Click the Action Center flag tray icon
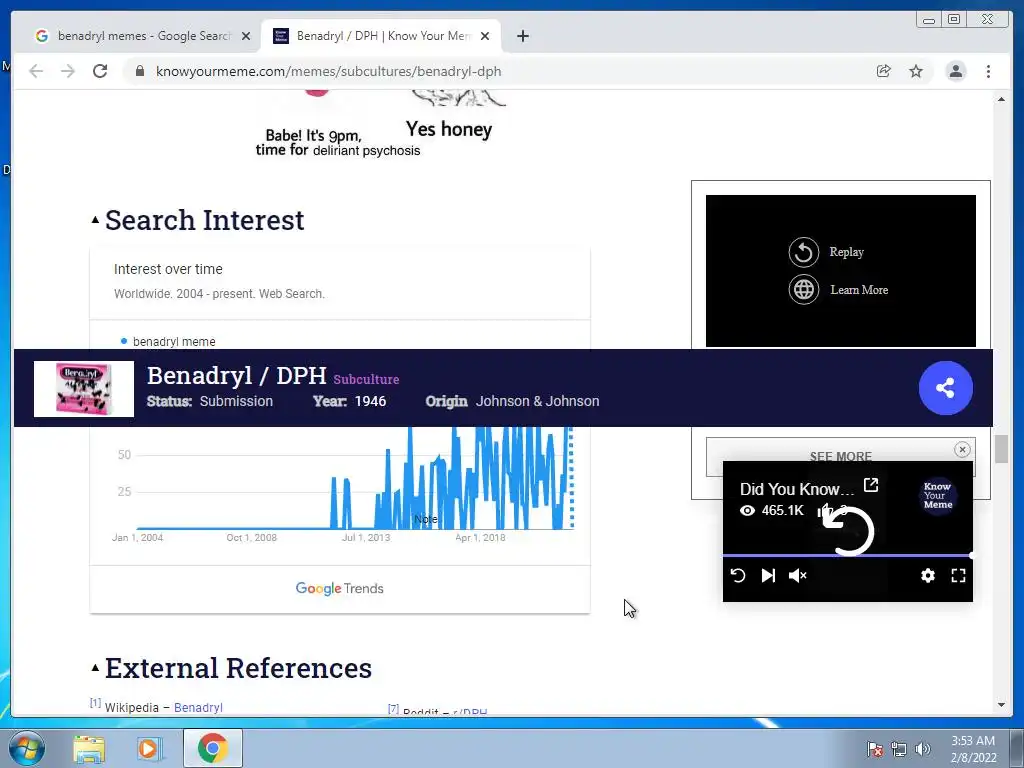 coord(874,749)
